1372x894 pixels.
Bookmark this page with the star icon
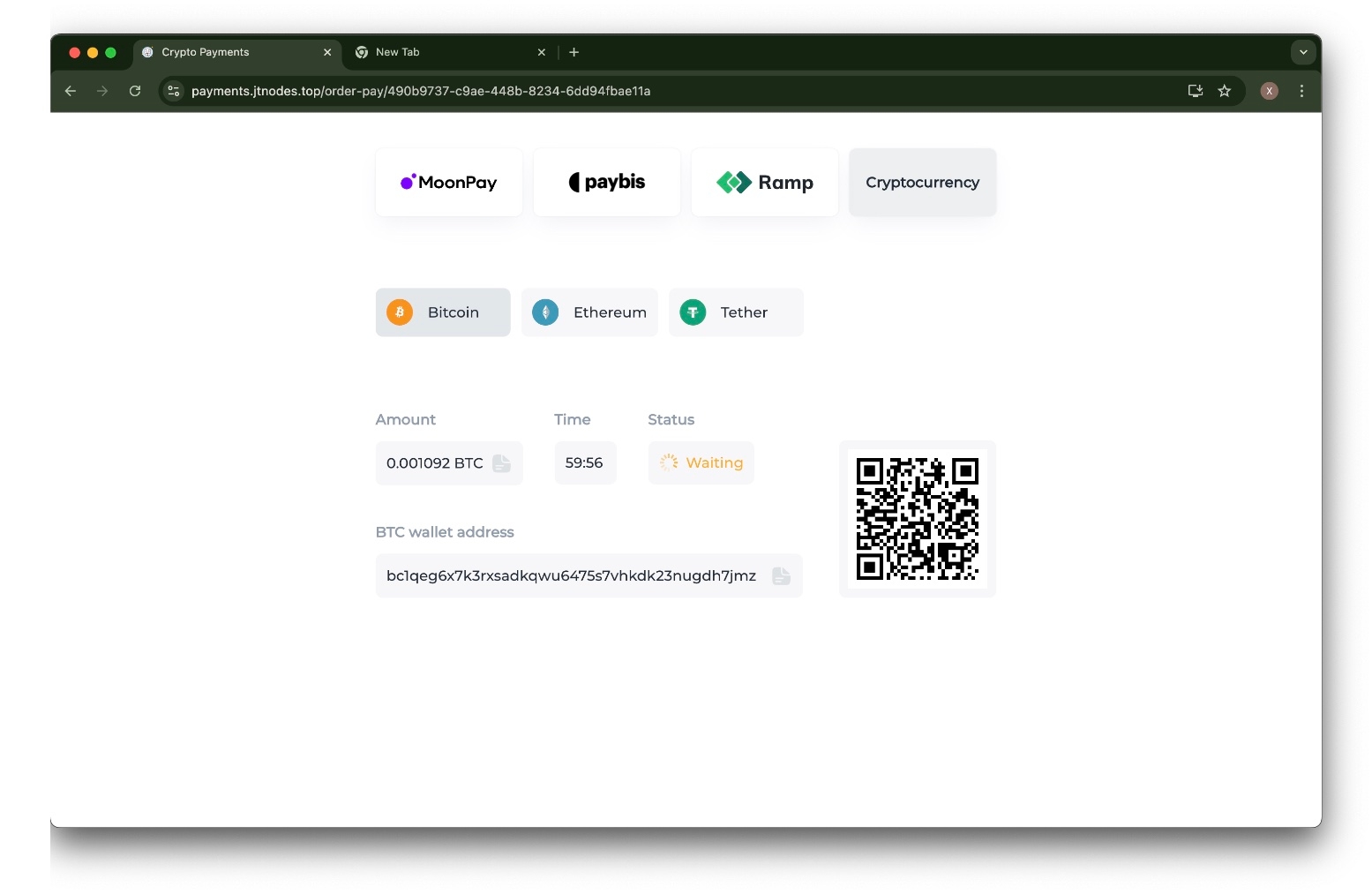click(1225, 91)
